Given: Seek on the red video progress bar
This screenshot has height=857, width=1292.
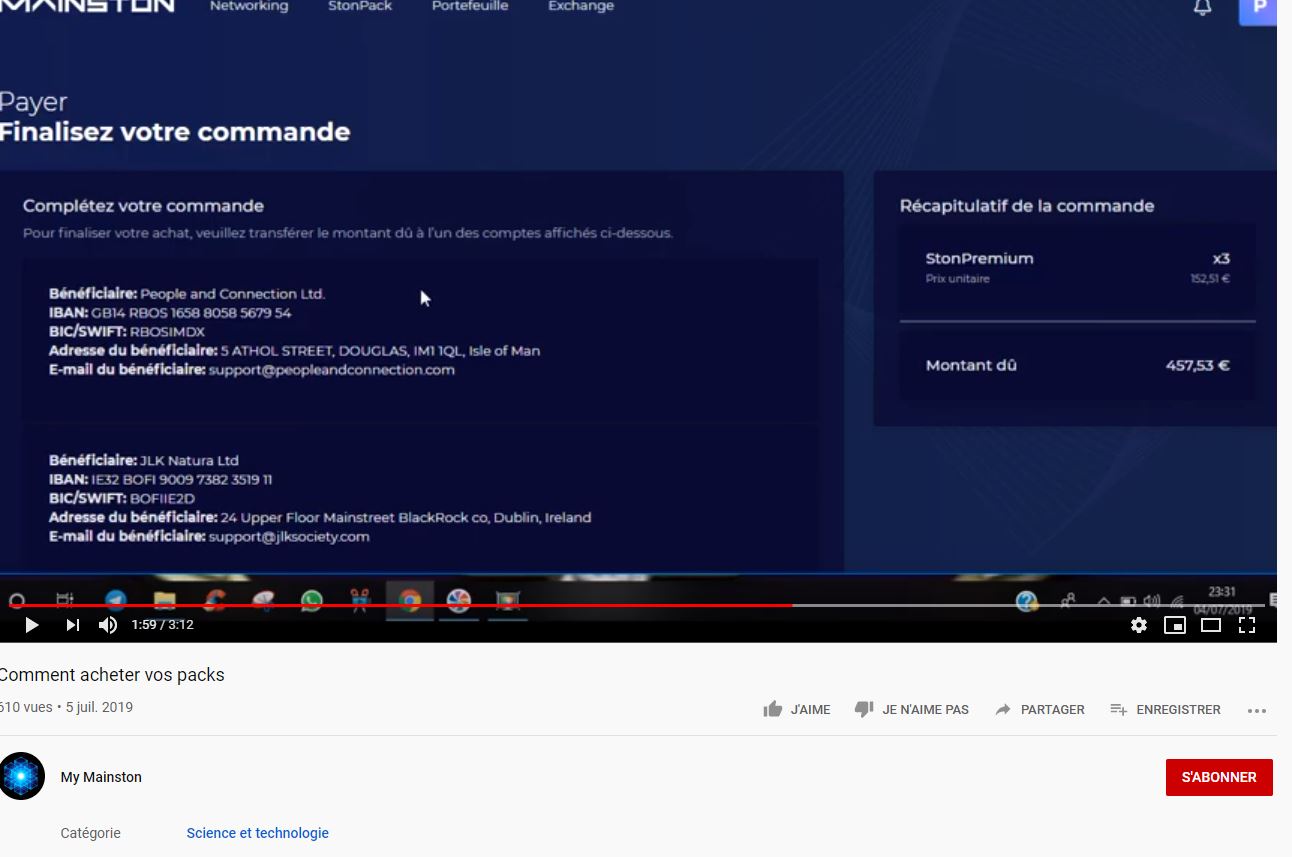Looking at the screenshot, I should pyautogui.click(x=400, y=605).
